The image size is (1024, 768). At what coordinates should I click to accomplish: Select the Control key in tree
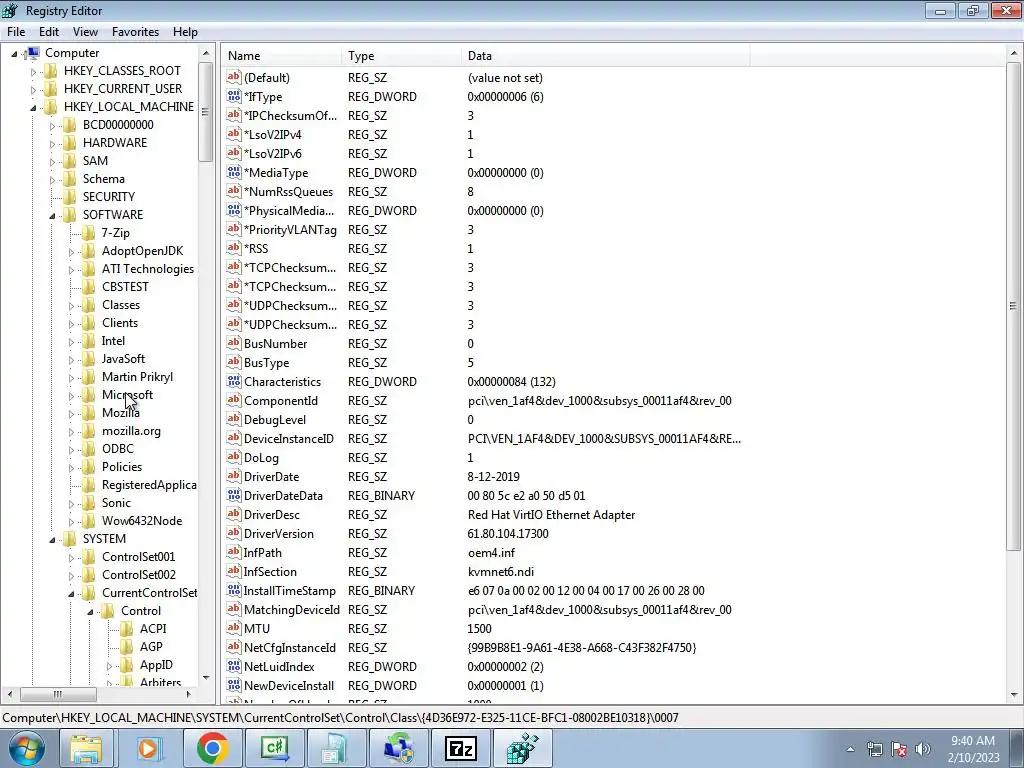140,611
